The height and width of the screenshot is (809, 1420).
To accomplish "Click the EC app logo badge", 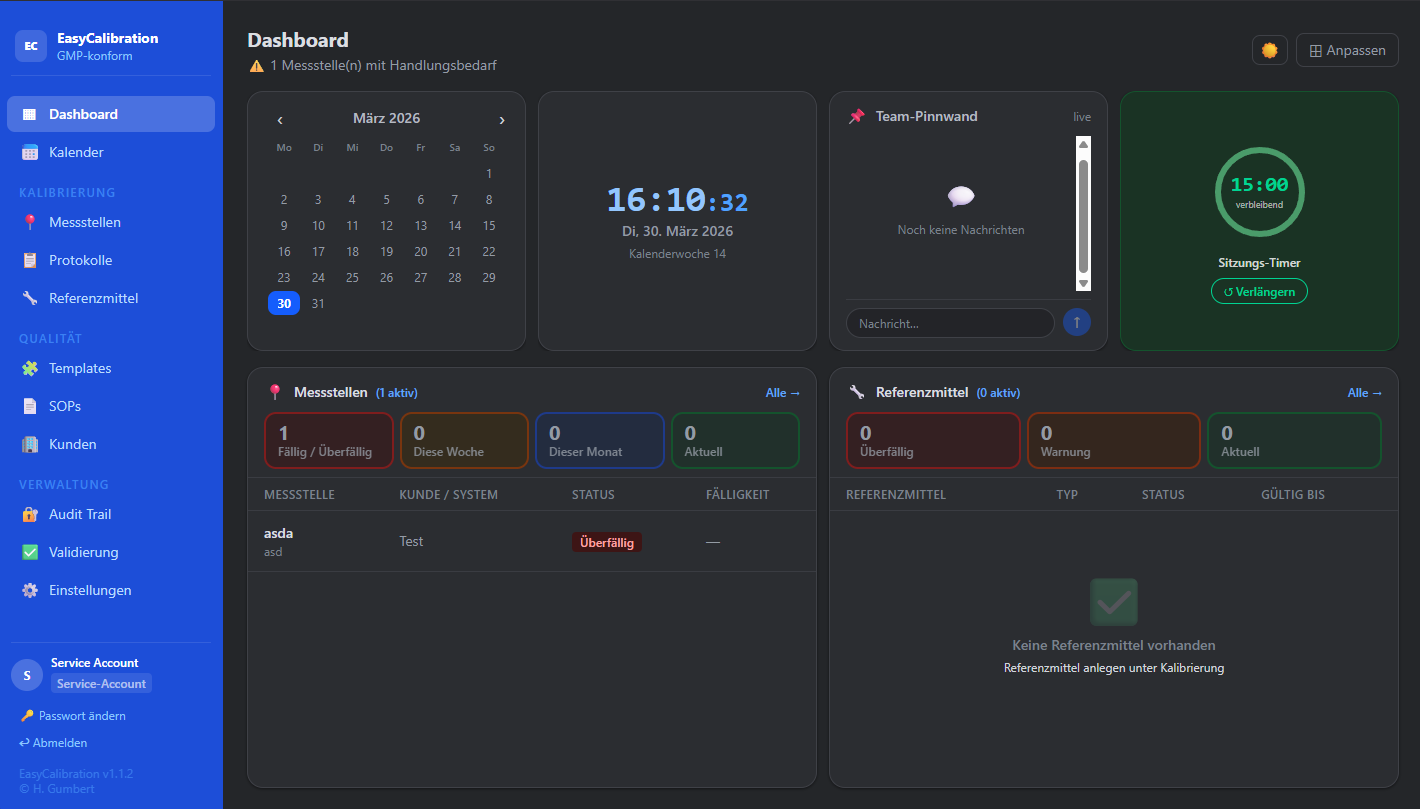I will [31, 46].
